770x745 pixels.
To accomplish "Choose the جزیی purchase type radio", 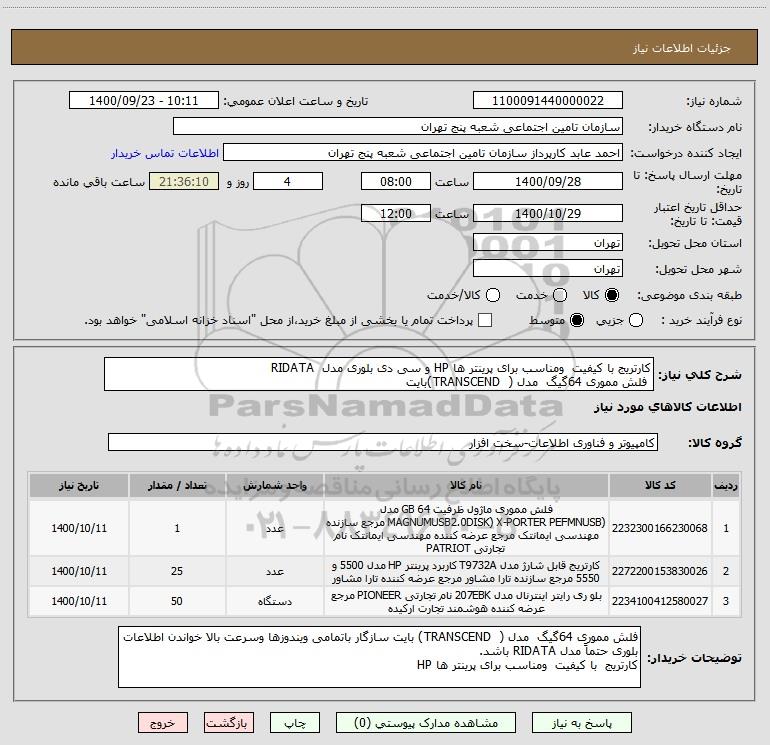I will click(x=636, y=320).
